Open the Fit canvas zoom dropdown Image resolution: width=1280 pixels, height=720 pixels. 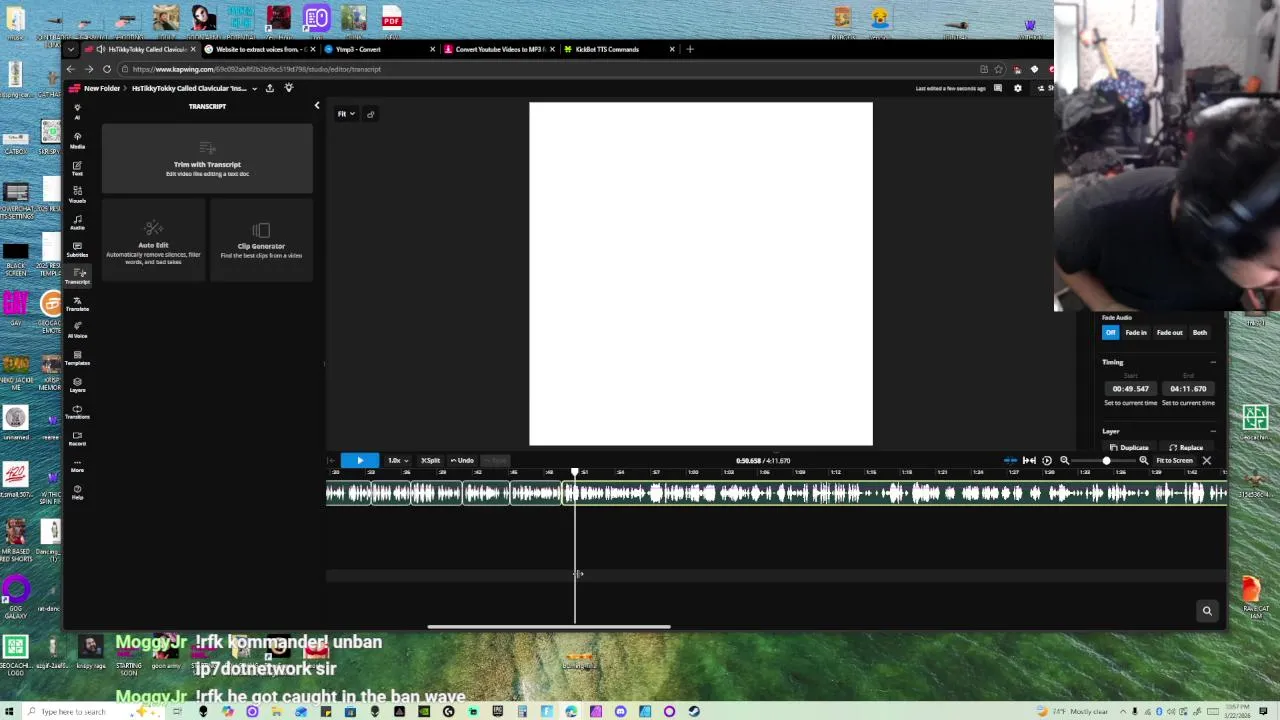tap(346, 114)
